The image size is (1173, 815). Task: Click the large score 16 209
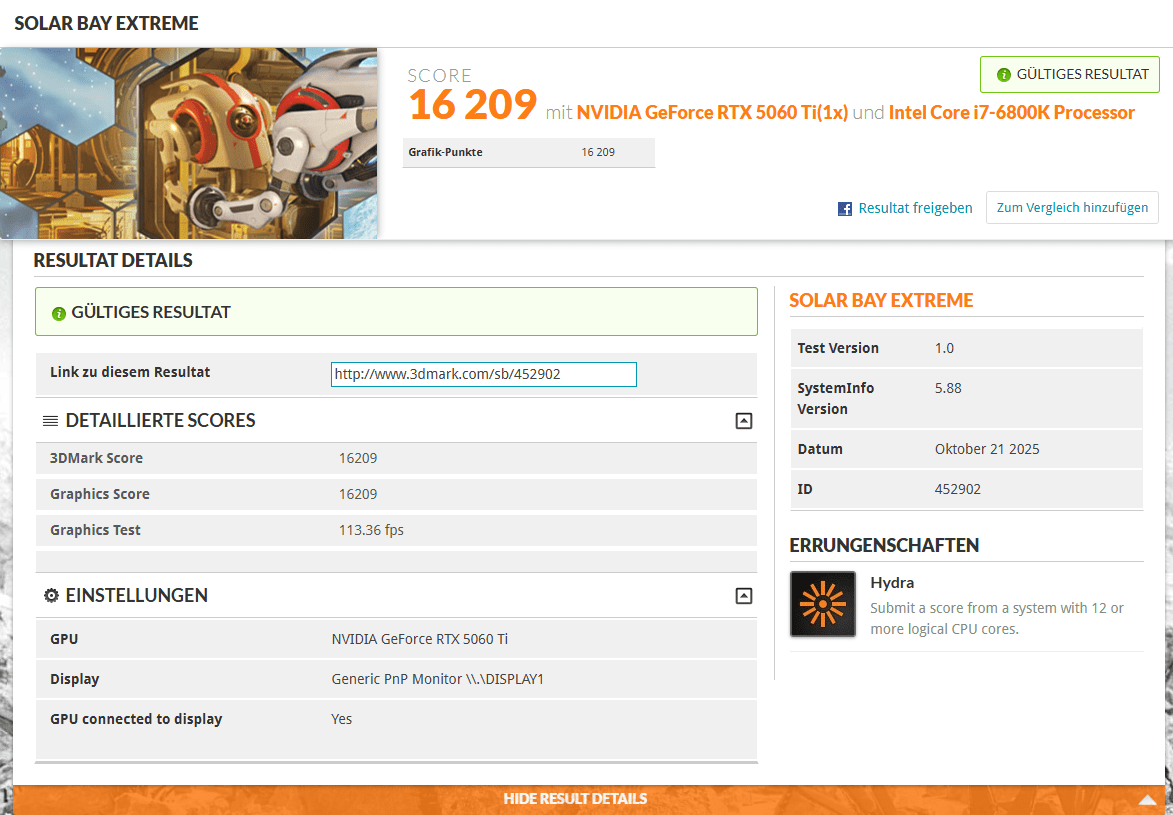(473, 104)
